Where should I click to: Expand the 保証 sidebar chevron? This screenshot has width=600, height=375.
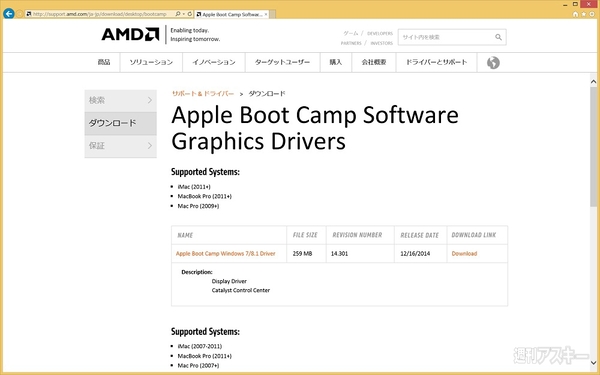(150, 146)
